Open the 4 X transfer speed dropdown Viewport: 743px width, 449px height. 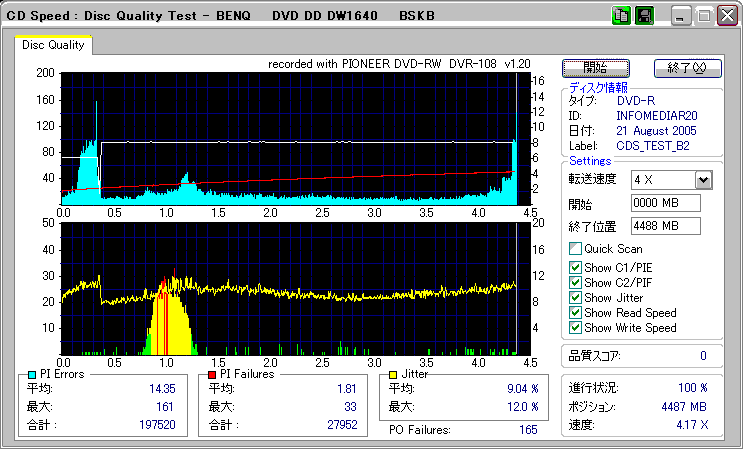click(x=703, y=180)
